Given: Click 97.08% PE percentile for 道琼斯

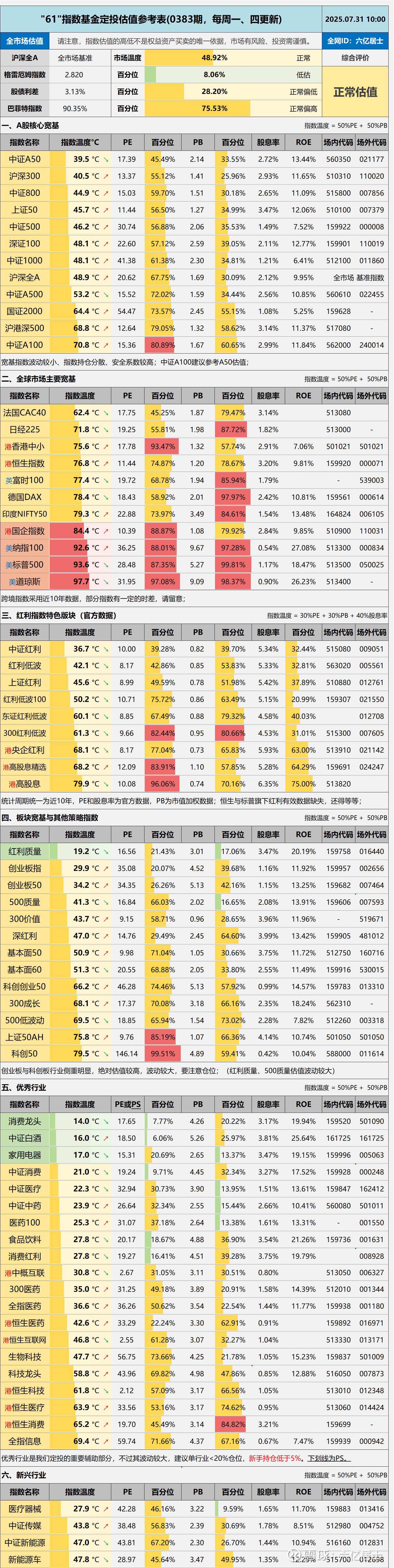Looking at the screenshot, I should click(162, 582).
